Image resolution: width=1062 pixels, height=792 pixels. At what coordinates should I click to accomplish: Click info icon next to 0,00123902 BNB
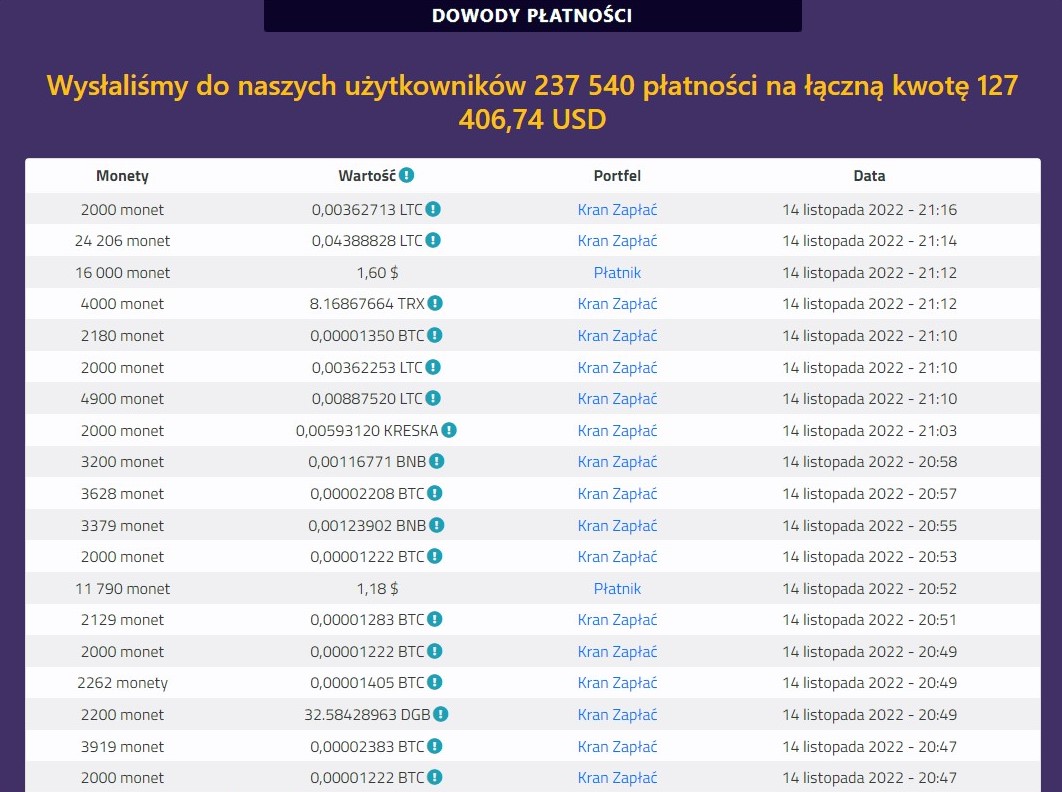(437, 525)
